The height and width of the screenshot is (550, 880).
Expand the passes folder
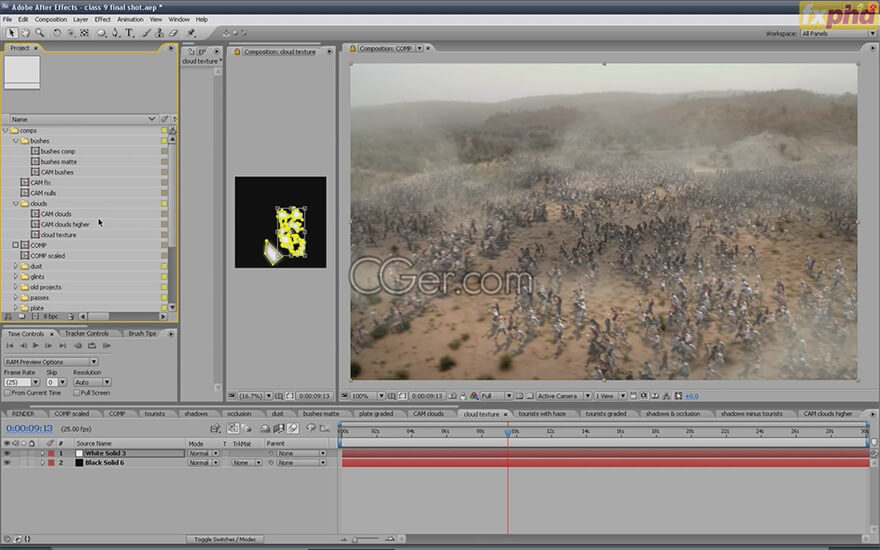point(16,297)
